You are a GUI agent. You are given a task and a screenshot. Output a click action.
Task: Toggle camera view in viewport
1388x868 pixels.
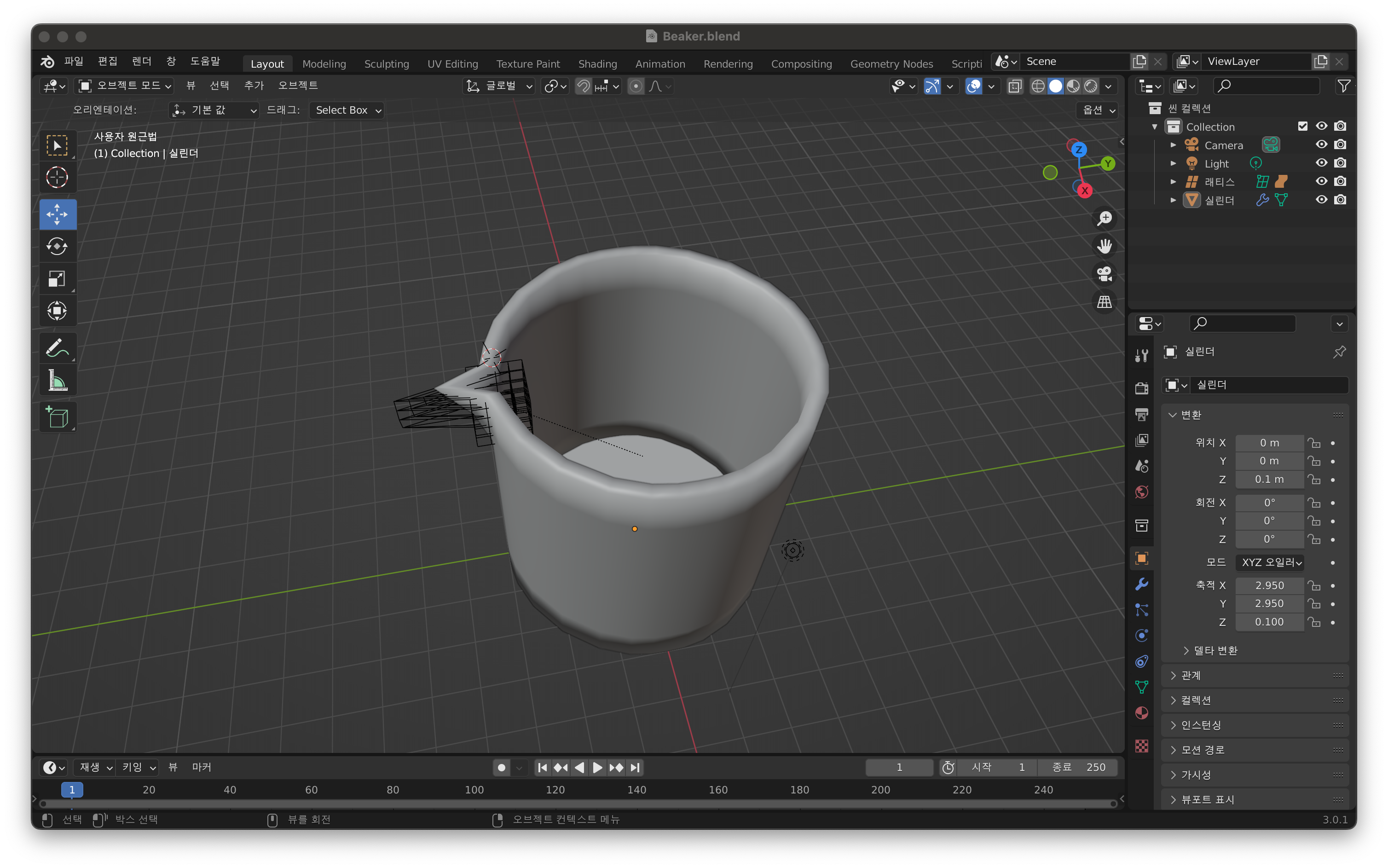(1104, 274)
